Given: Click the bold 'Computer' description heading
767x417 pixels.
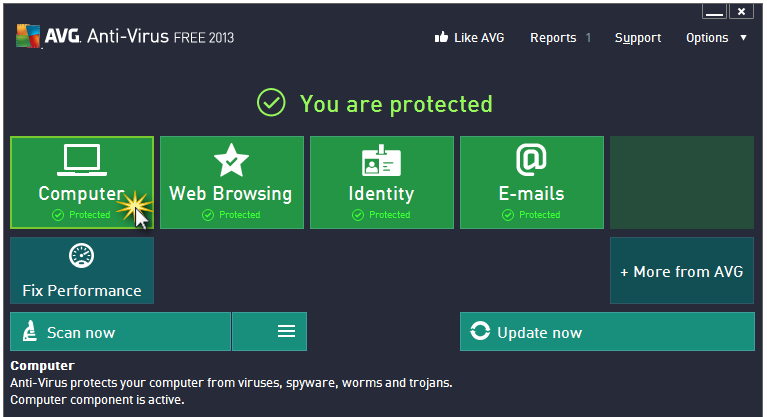Looking at the screenshot, I should pos(43,366).
